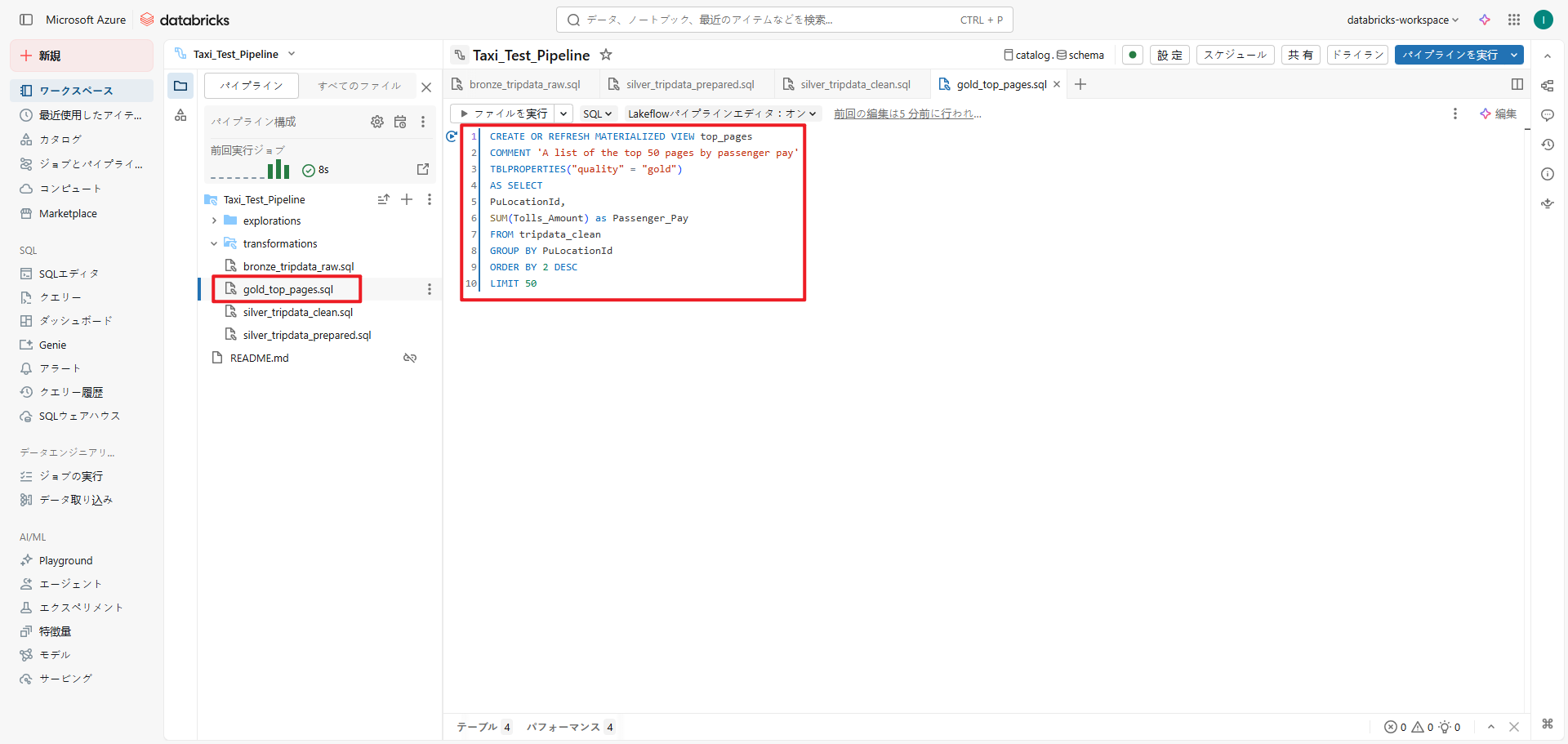Star the Taxi_Test_Pipeline as favorite
This screenshot has width=1568, height=744.
[x=606, y=55]
